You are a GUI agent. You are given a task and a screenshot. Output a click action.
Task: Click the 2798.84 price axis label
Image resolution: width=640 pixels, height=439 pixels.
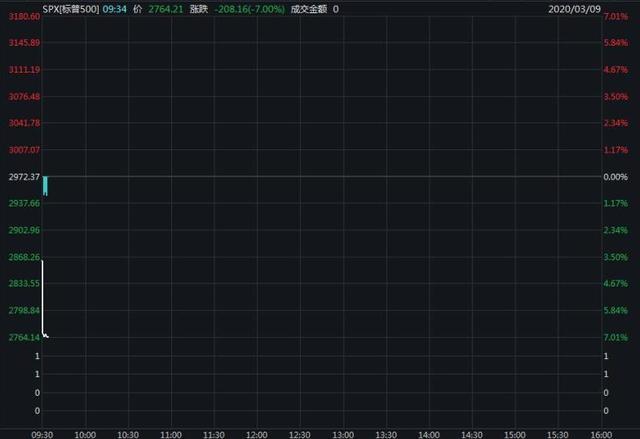(x=24, y=310)
